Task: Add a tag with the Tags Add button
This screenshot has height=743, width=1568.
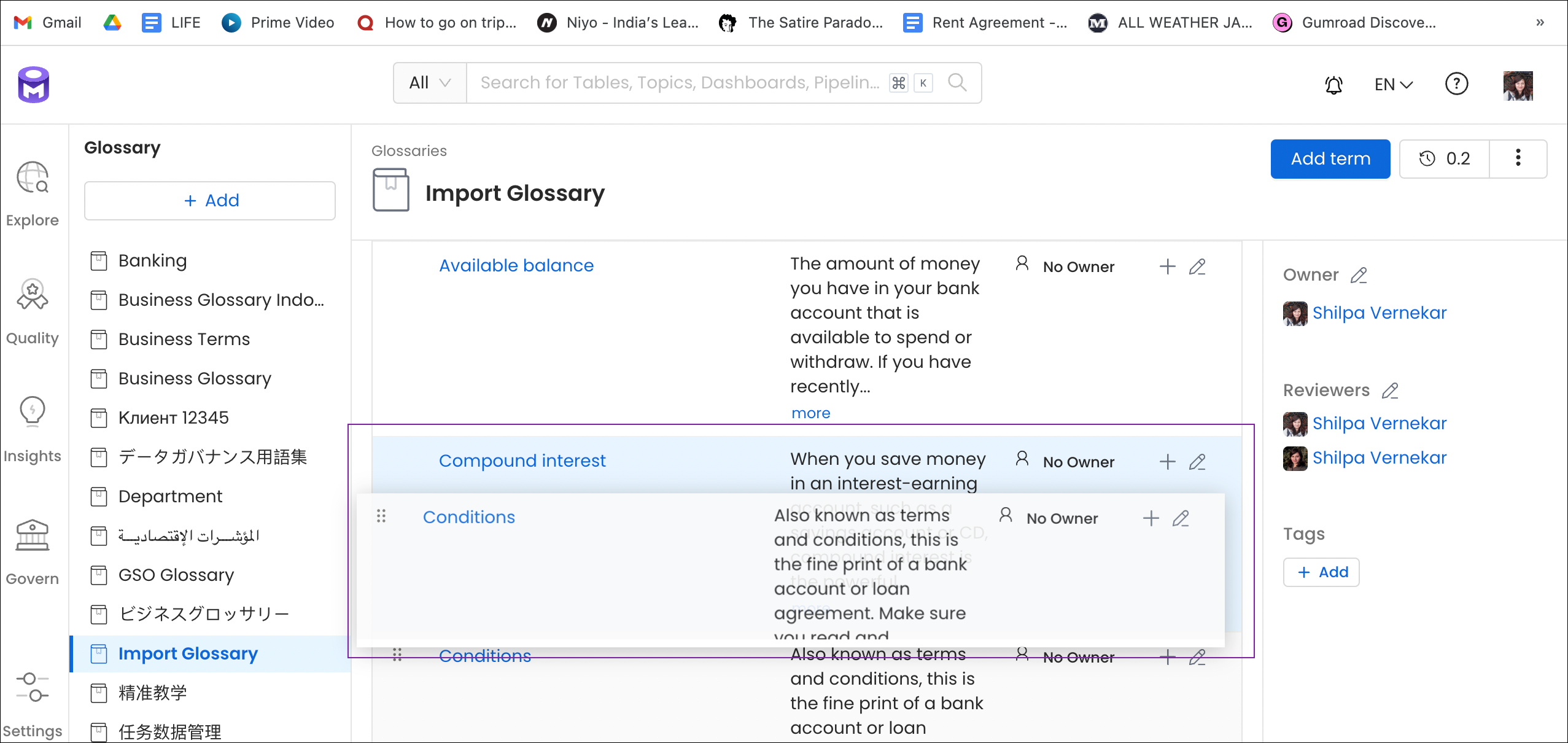Action: pyautogui.click(x=1321, y=572)
